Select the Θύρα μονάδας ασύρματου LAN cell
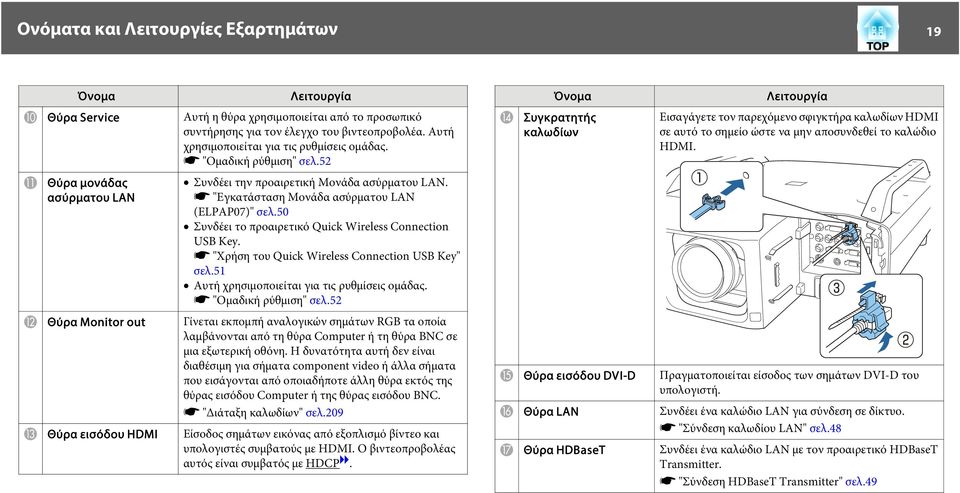 [x=110, y=242]
